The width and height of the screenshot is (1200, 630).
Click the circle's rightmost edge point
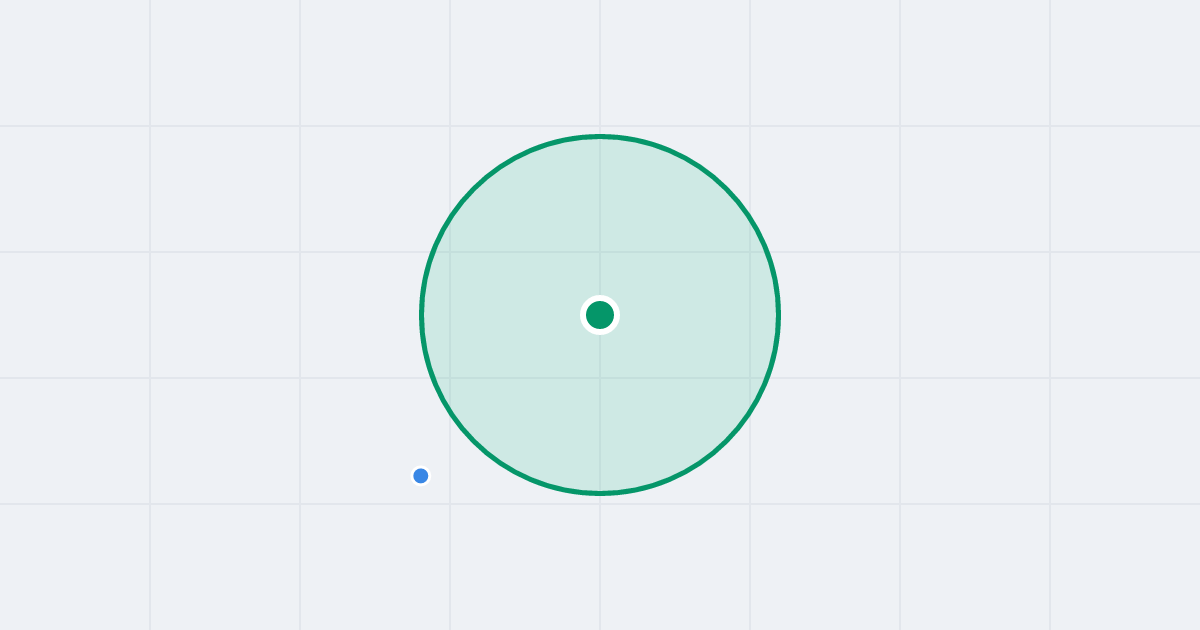tap(778, 315)
